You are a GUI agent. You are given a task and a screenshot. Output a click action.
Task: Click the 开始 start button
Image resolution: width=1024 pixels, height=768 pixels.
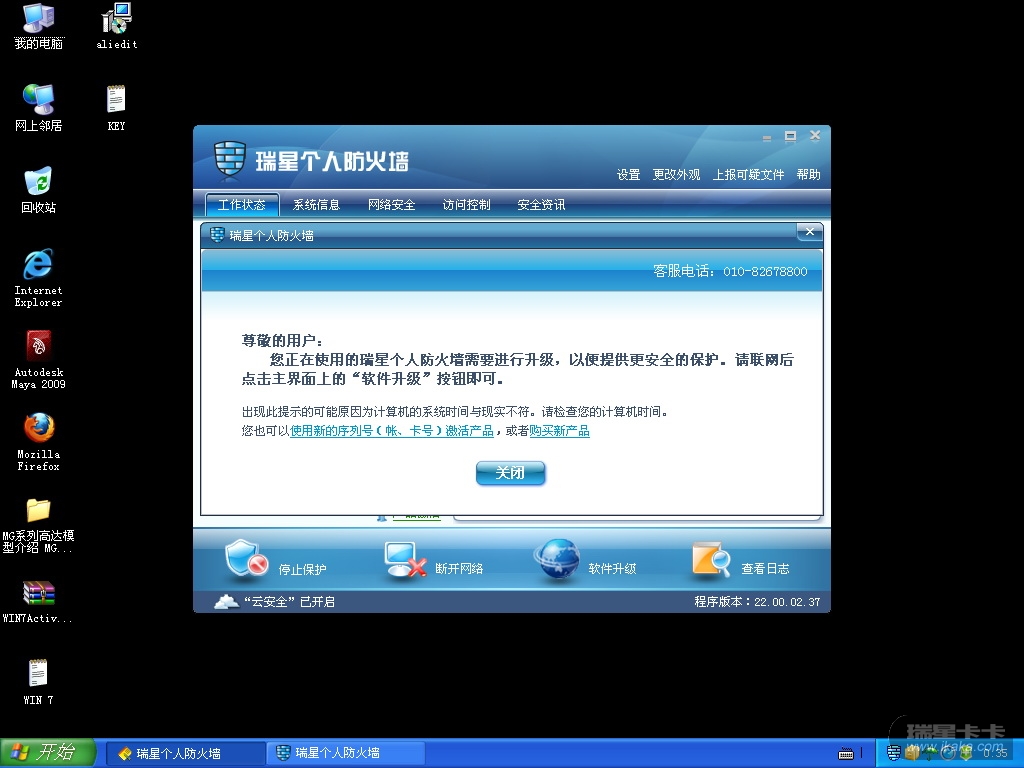[x=48, y=753]
